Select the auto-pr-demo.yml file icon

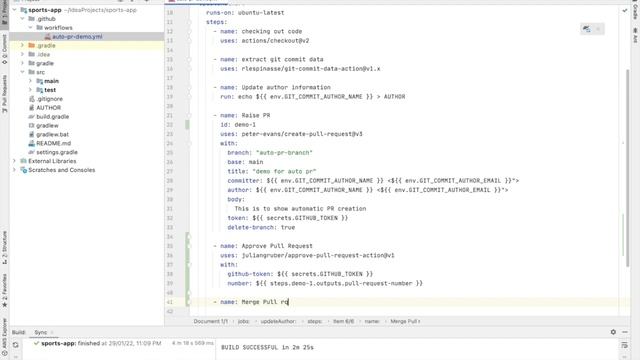point(47,37)
